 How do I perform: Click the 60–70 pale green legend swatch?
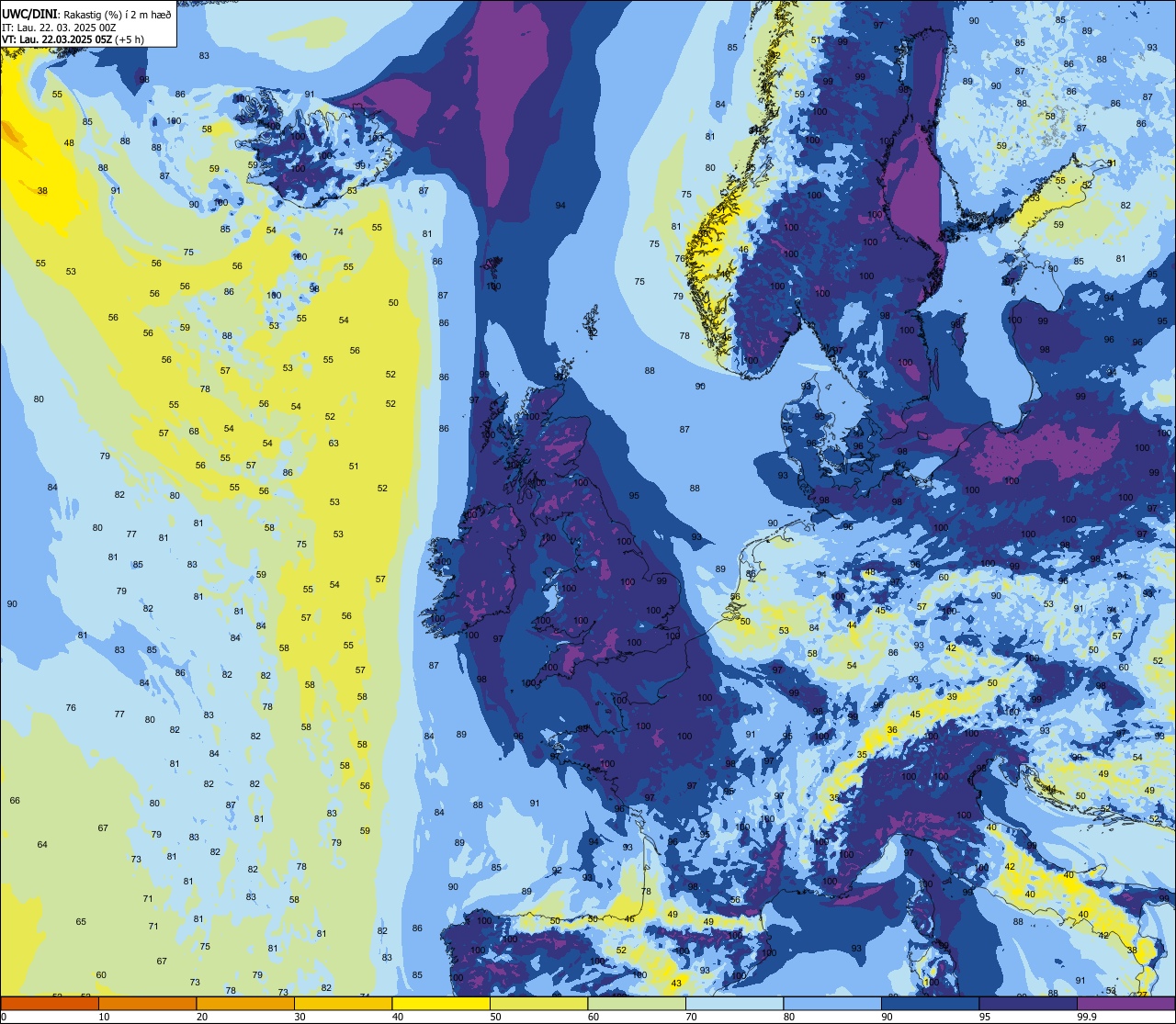(x=637, y=1003)
